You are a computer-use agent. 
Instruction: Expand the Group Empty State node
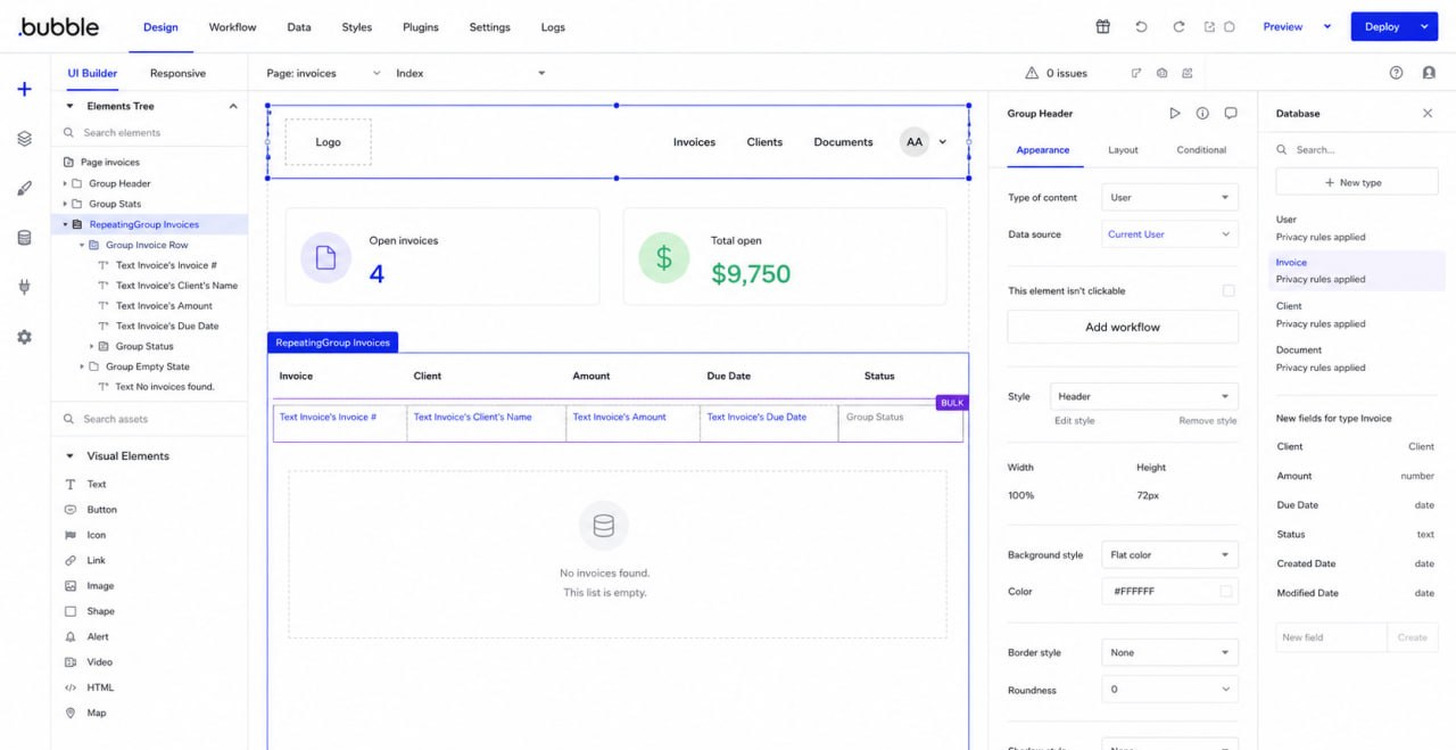pos(82,367)
